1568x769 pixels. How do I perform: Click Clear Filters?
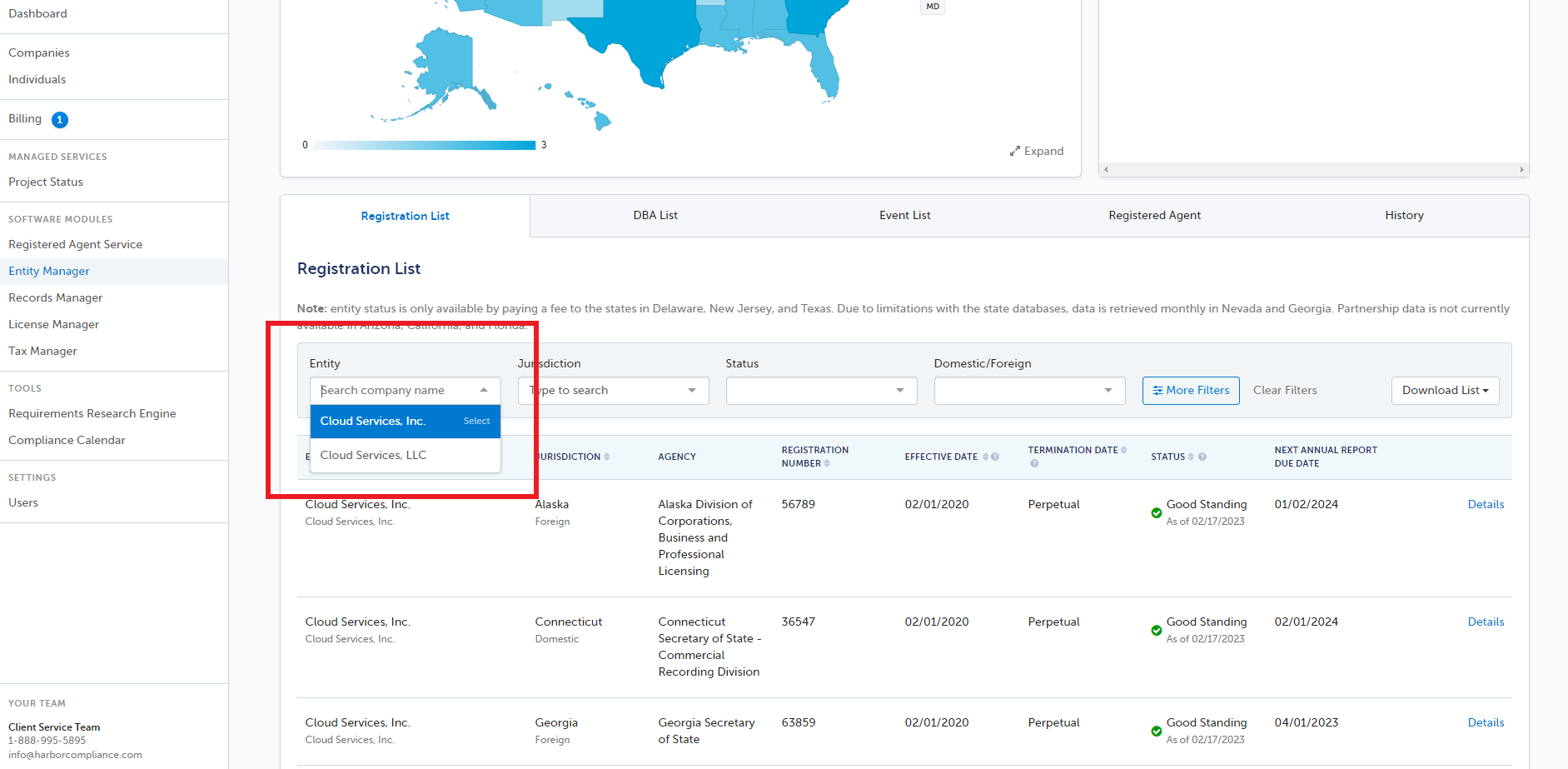(x=1285, y=391)
